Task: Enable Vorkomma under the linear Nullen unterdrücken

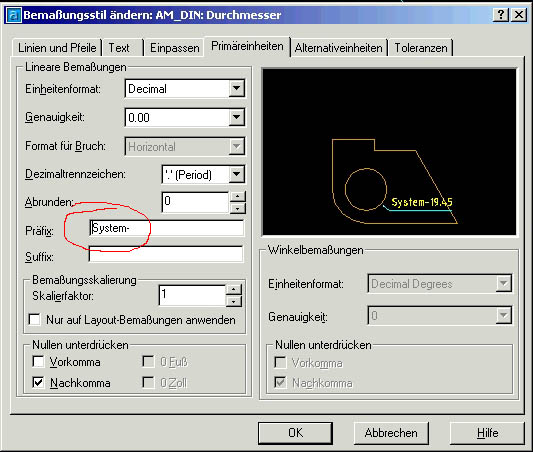Action: click(38, 362)
